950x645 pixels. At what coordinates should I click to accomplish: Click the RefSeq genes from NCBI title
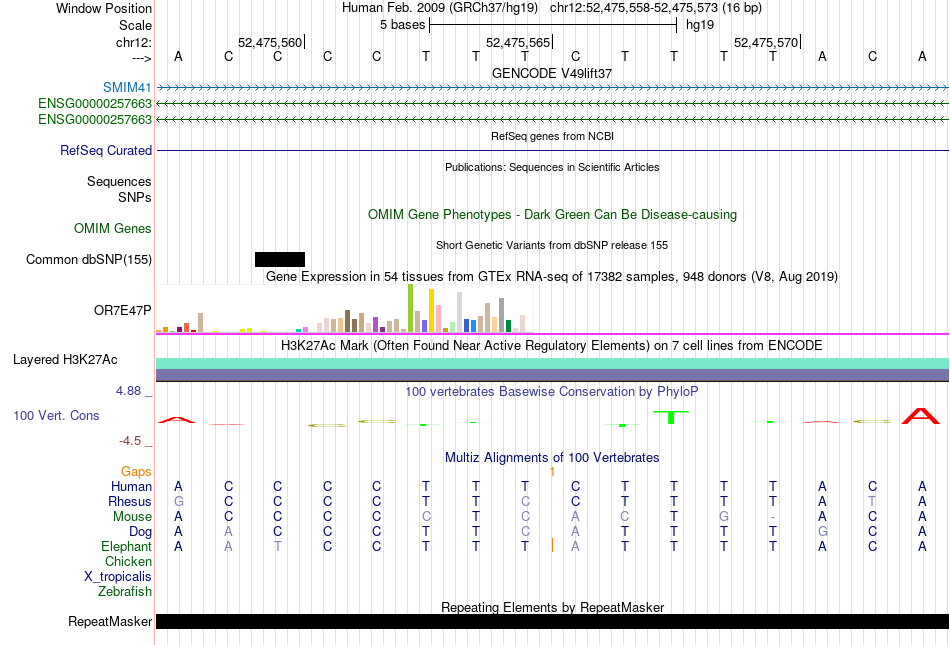(x=553, y=136)
